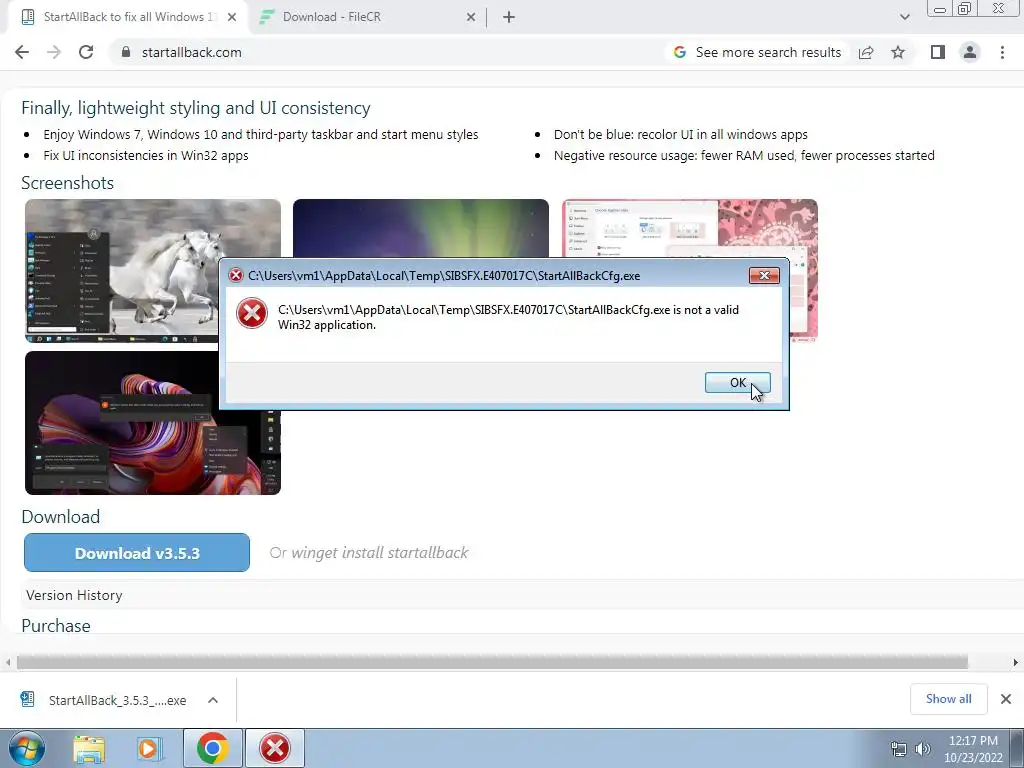The image size is (1024, 768).
Task: Click the scroll right arrow
Action: (1016, 662)
